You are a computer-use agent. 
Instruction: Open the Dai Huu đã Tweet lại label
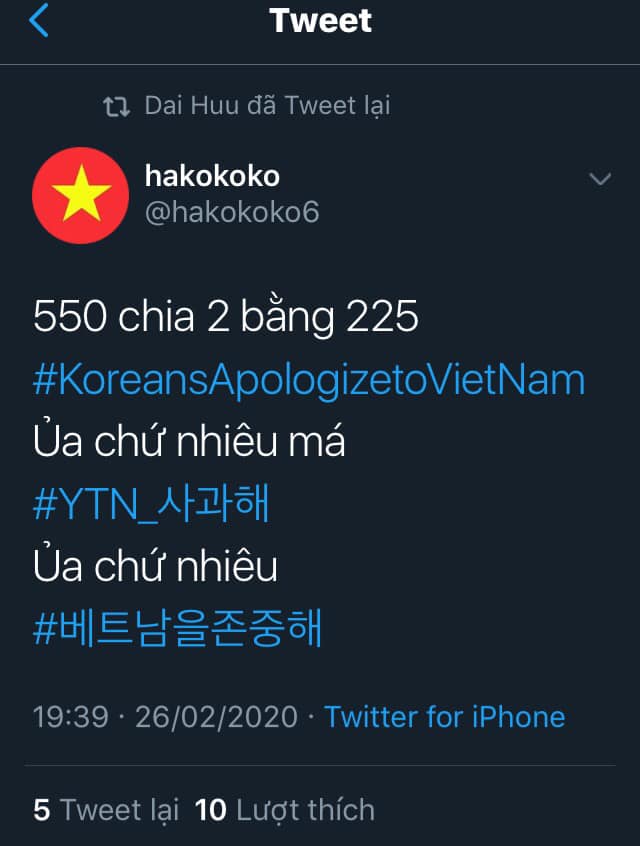click(x=267, y=106)
